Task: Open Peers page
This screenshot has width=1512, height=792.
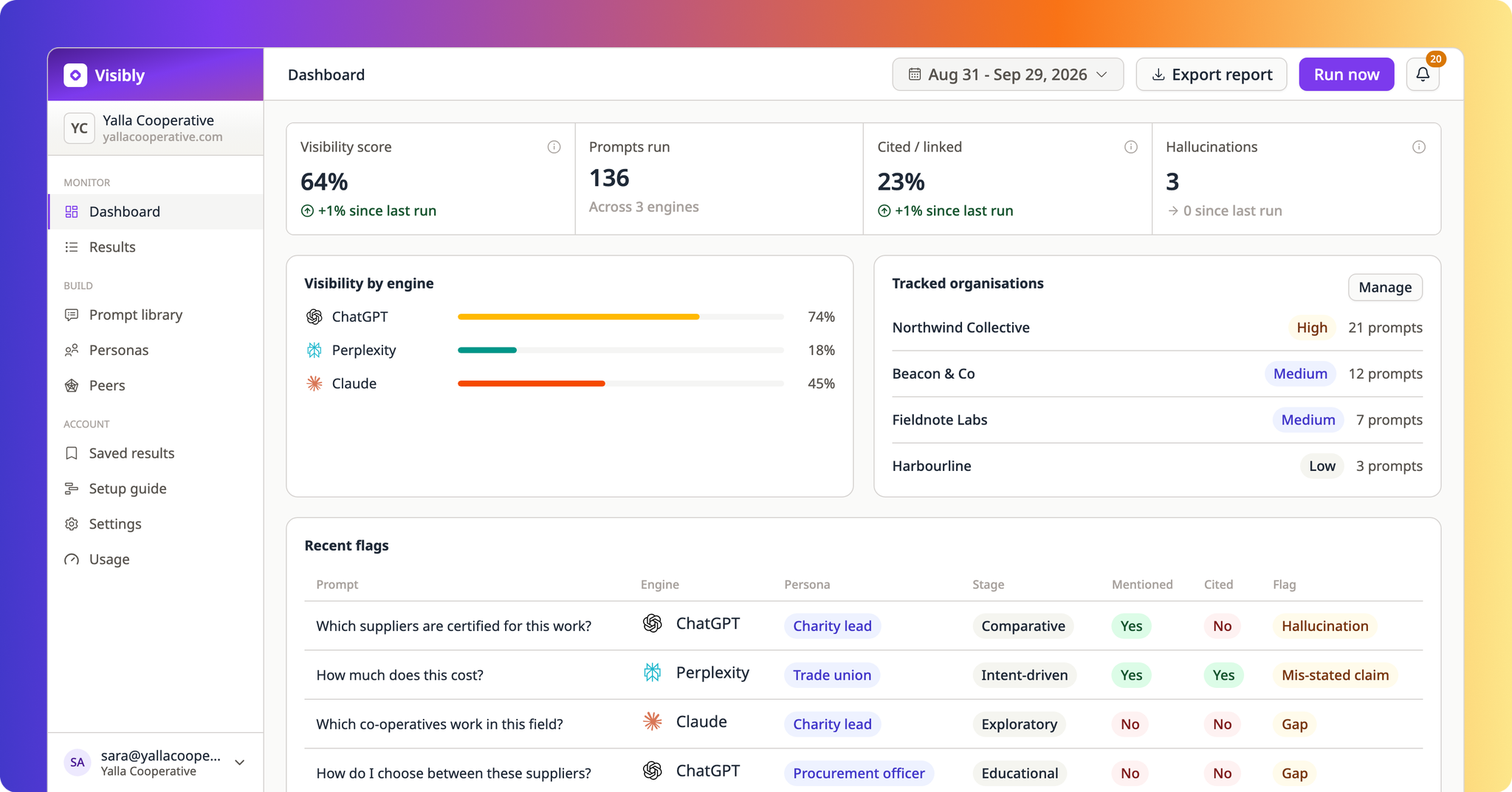Action: [x=156, y=386]
